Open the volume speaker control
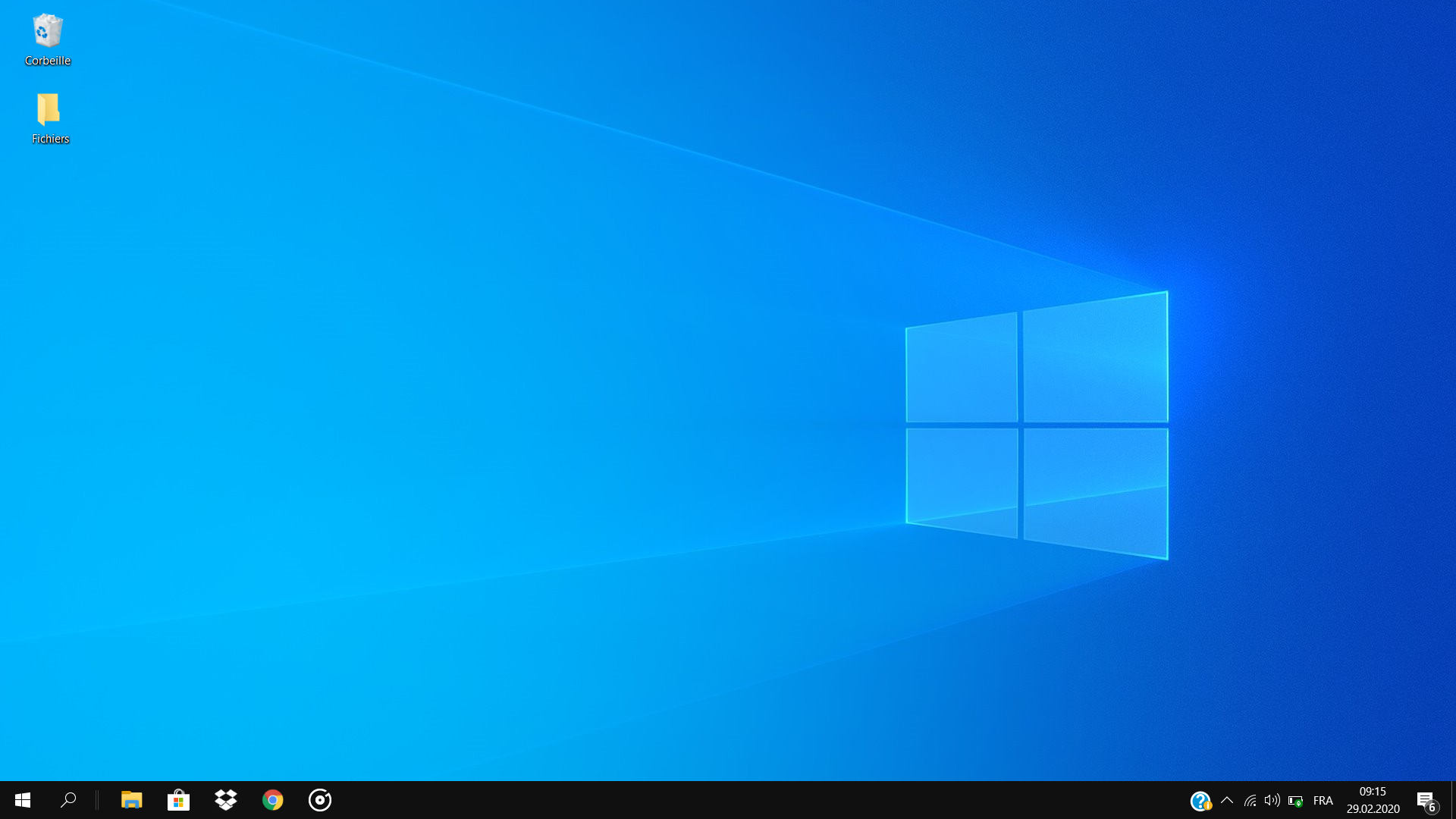 pyautogui.click(x=1272, y=800)
